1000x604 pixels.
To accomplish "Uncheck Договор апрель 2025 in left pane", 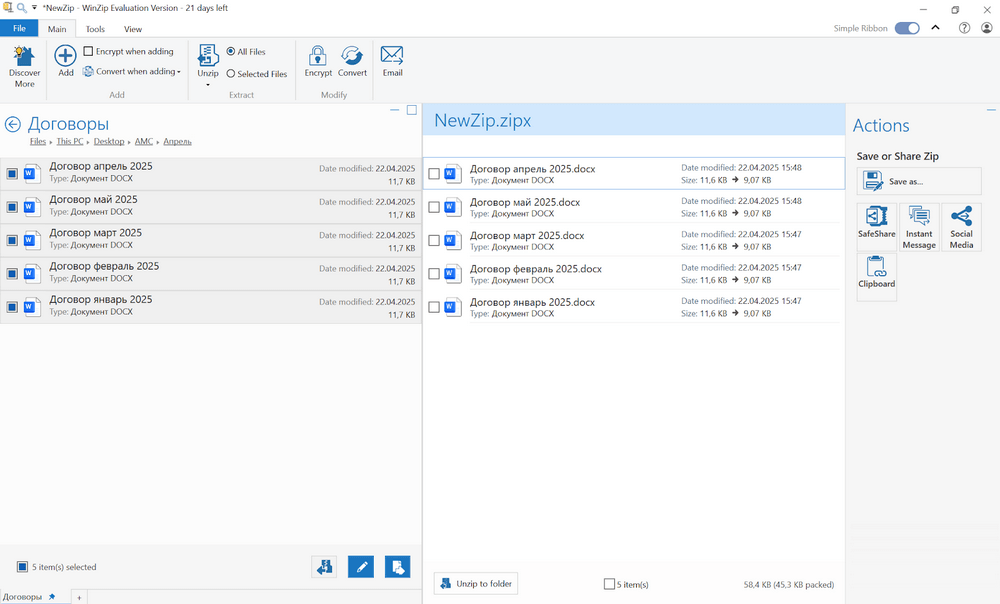I will (x=12, y=173).
